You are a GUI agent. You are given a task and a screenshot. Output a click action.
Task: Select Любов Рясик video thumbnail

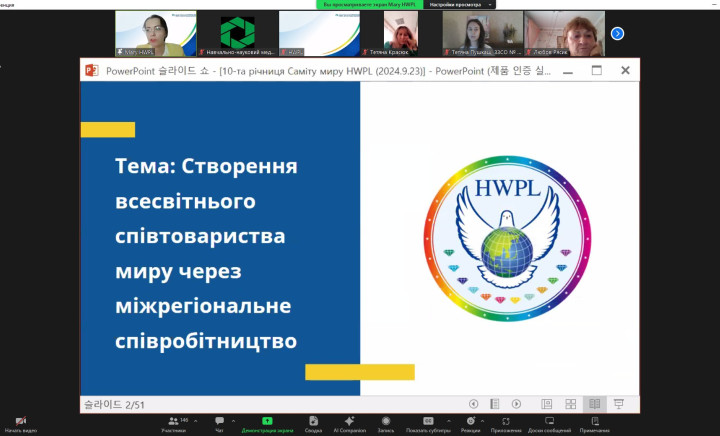point(564,34)
